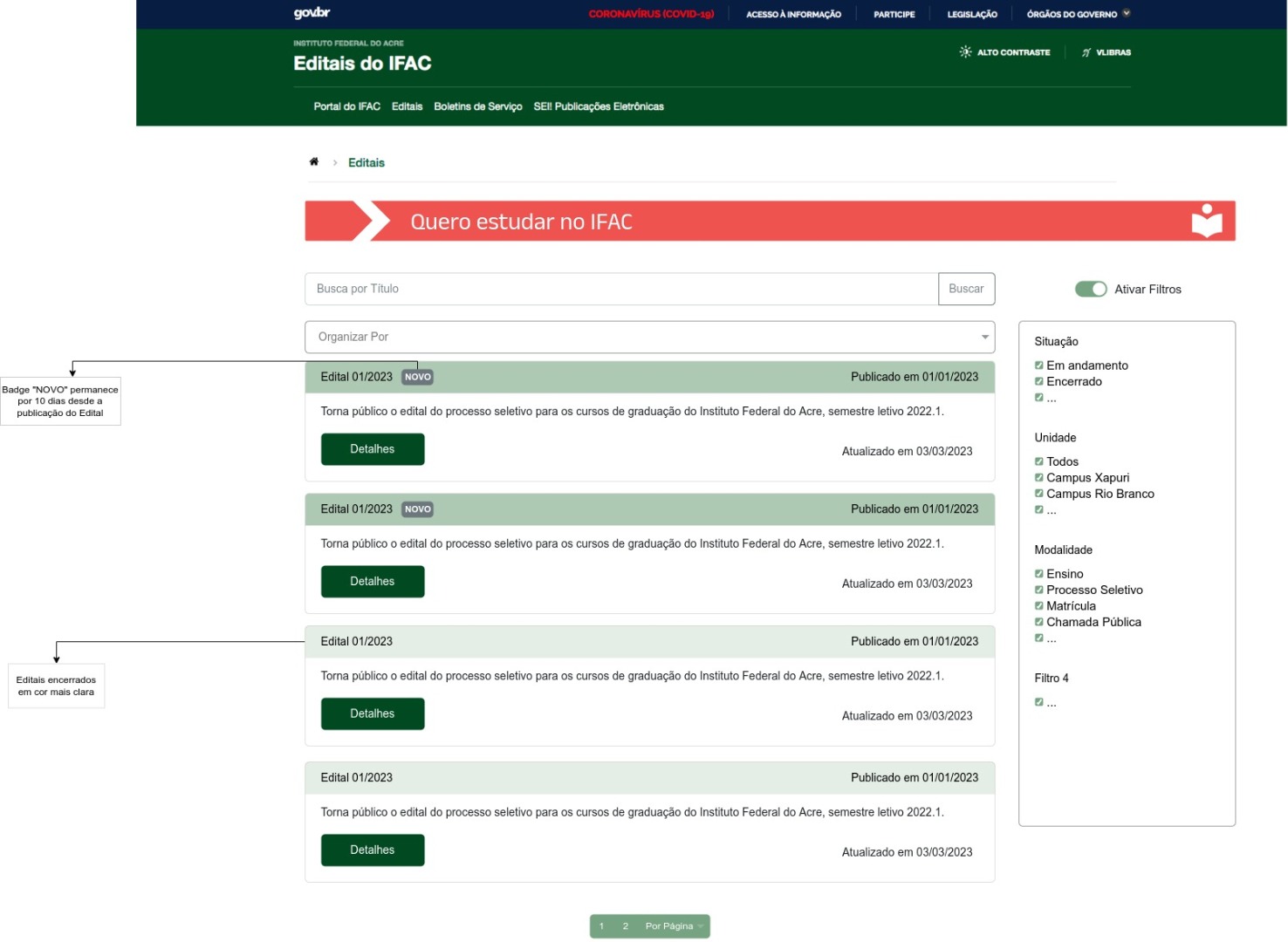Uncheck the Em andamento checkbox
The image size is (1288, 942).
click(x=1039, y=365)
